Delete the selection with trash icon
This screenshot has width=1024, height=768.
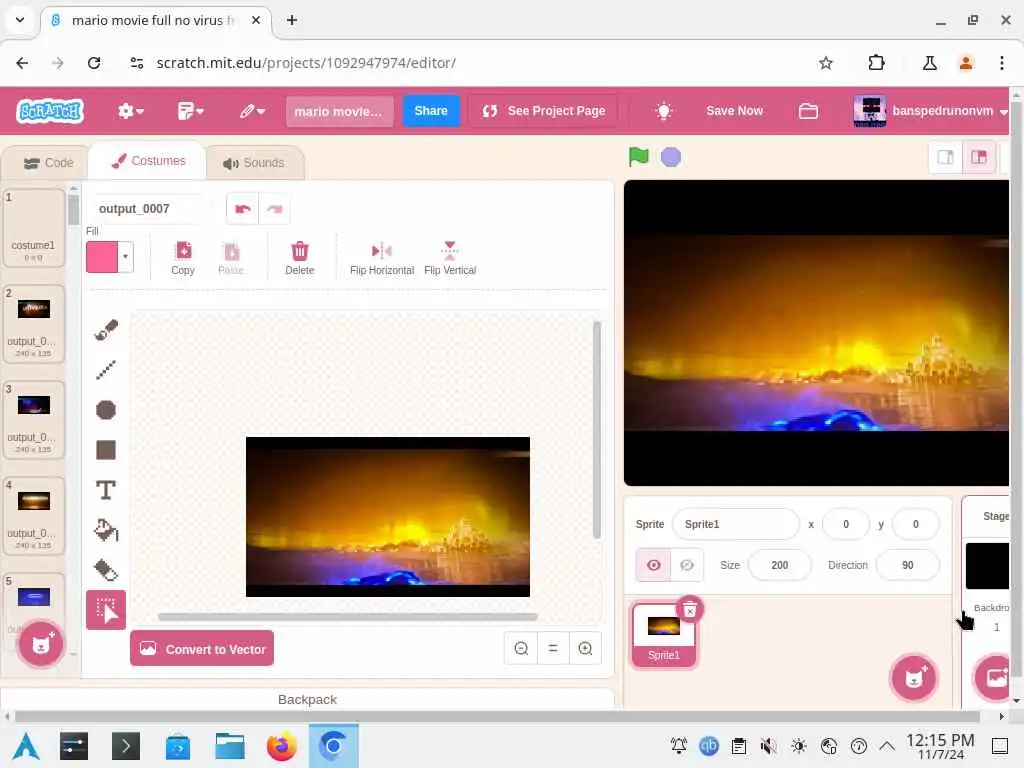coord(300,259)
